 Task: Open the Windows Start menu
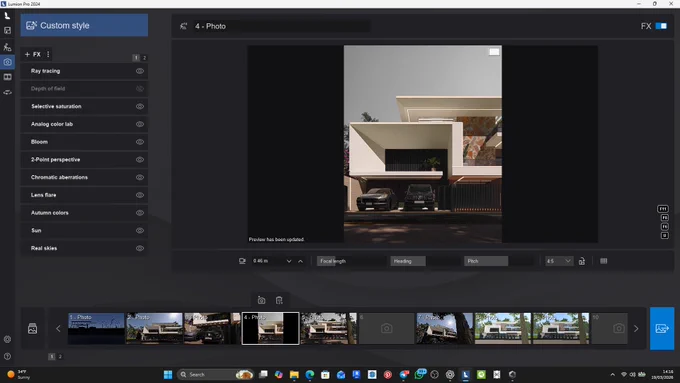pyautogui.click(x=168, y=375)
